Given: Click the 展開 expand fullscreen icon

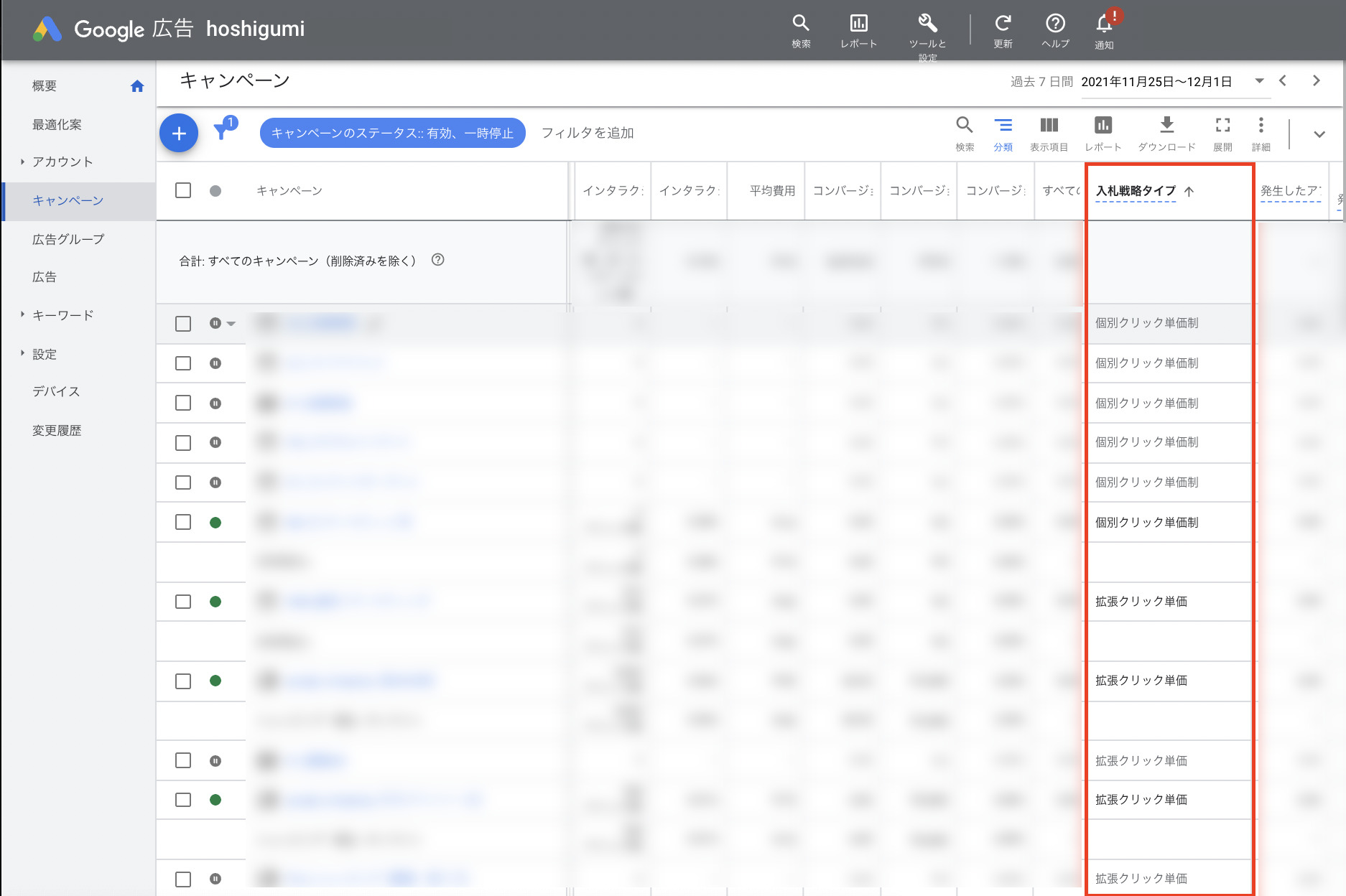Looking at the screenshot, I should pyautogui.click(x=1222, y=126).
